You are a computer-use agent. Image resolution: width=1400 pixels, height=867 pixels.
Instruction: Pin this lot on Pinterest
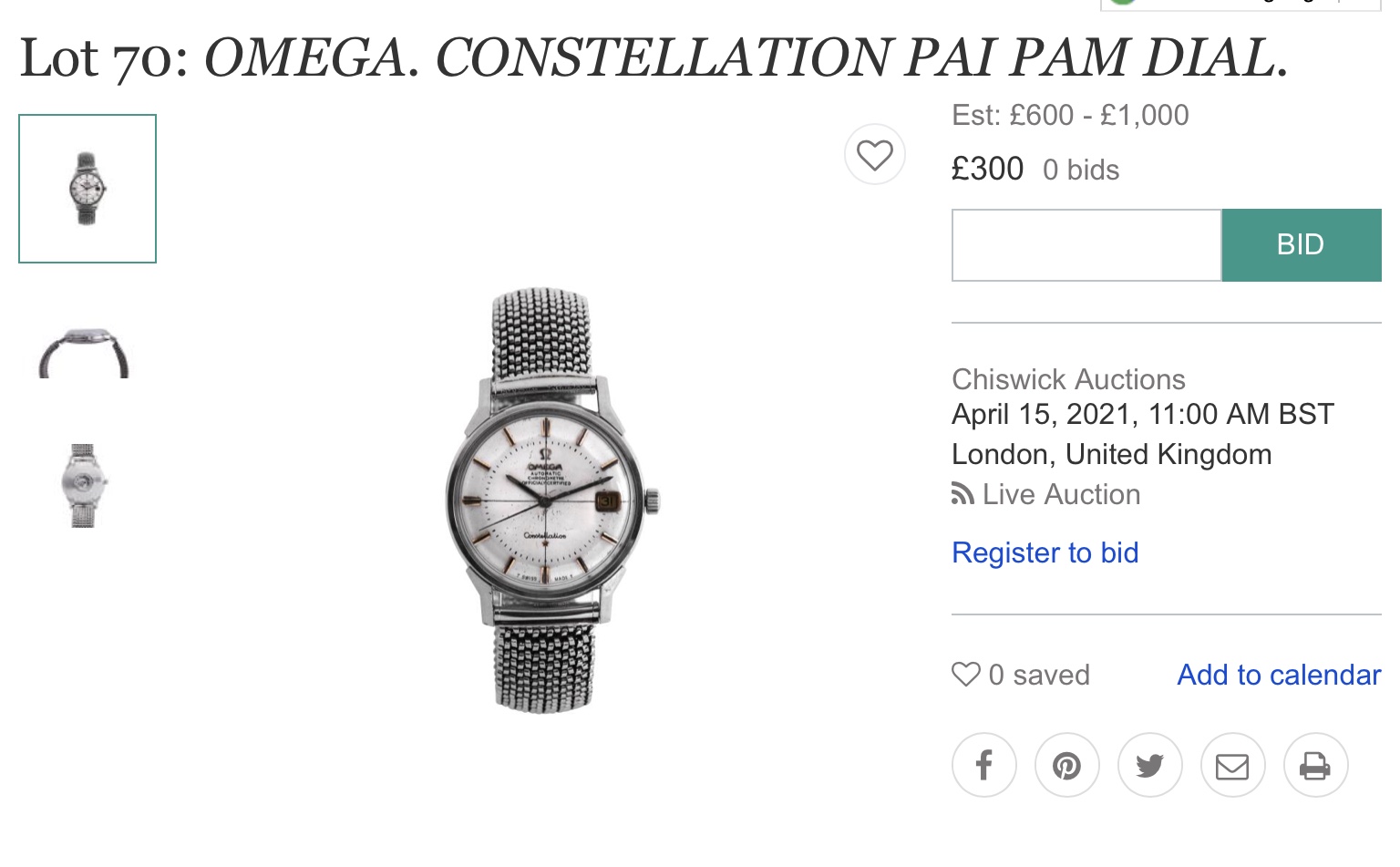tap(1066, 765)
